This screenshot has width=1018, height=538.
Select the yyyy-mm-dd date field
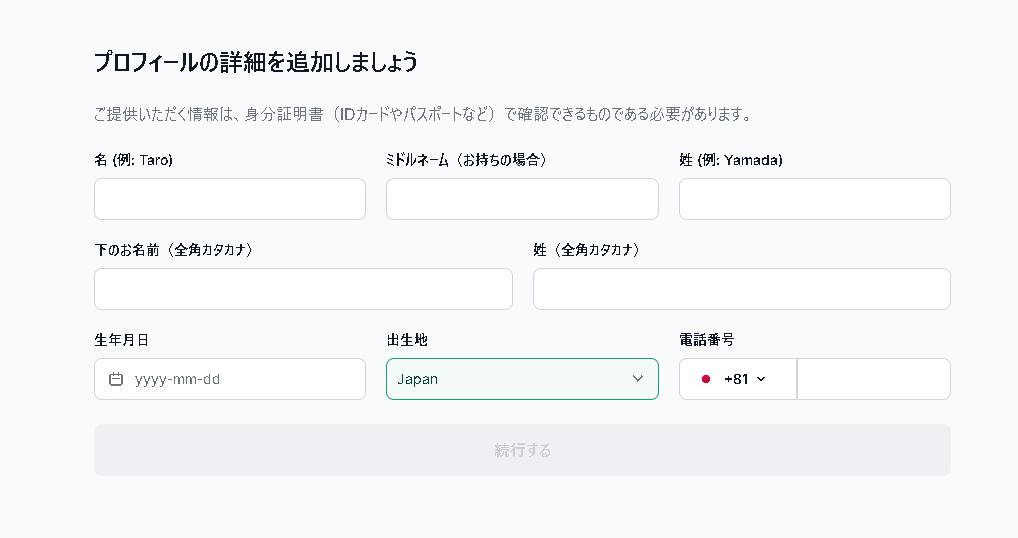tap(230, 379)
